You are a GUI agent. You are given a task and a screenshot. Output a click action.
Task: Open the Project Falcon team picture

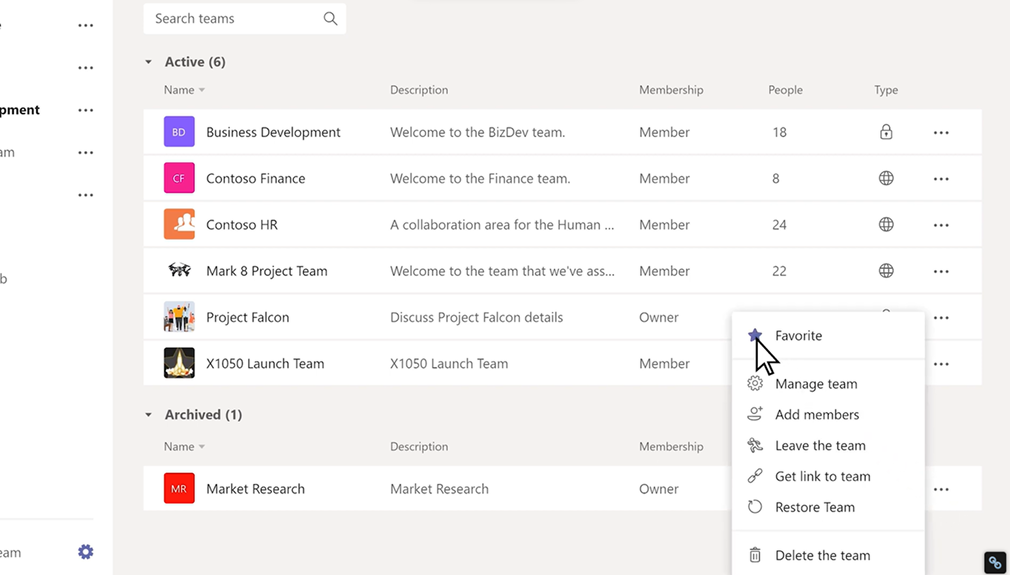point(179,317)
